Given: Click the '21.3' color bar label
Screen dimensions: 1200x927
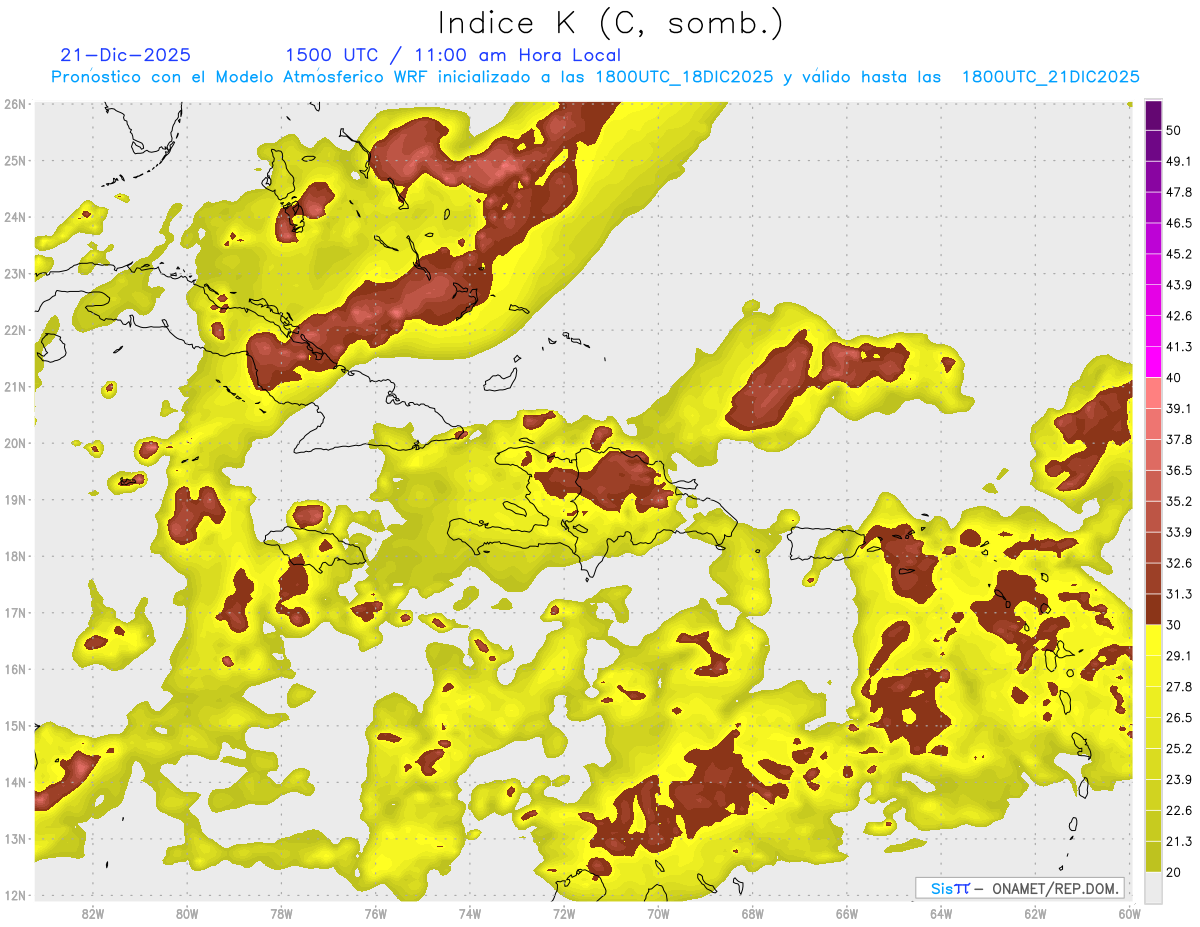Looking at the screenshot, I should 1179,841.
